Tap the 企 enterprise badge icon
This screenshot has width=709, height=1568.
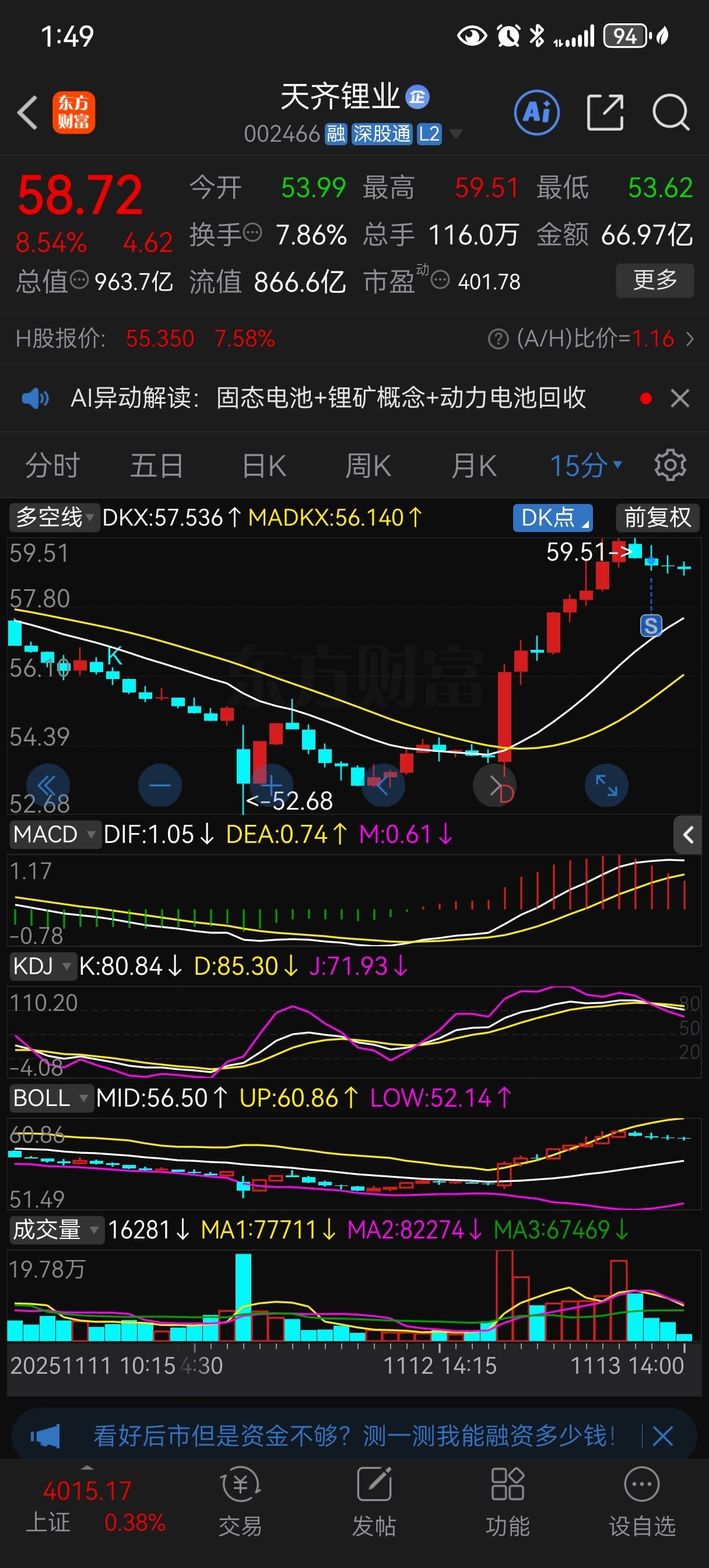click(x=417, y=97)
